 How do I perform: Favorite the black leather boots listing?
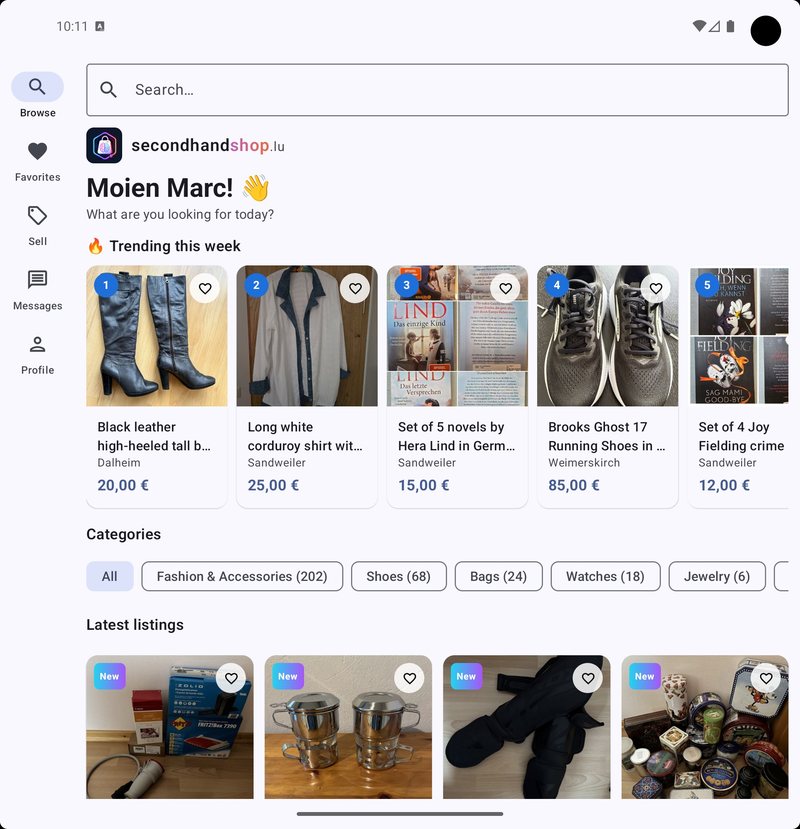[x=205, y=288]
